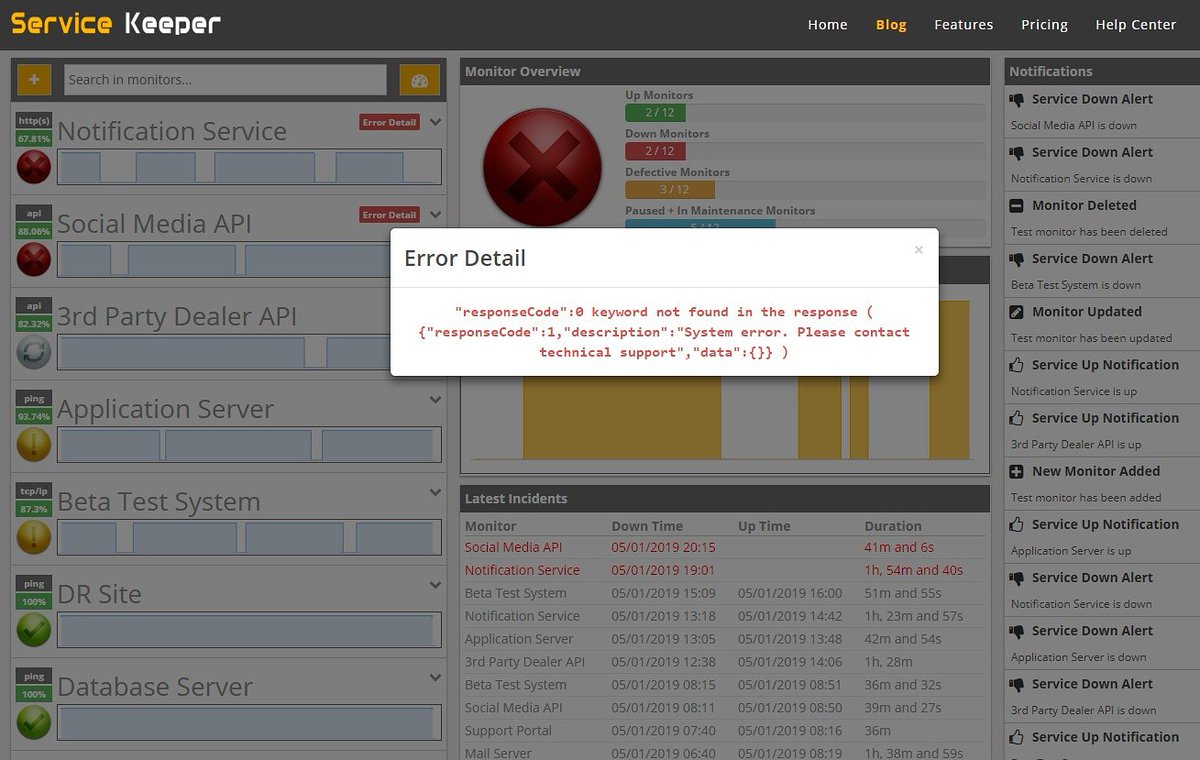Click the Search in monitors field
Screen dimensions: 1200x760
tap(225, 80)
